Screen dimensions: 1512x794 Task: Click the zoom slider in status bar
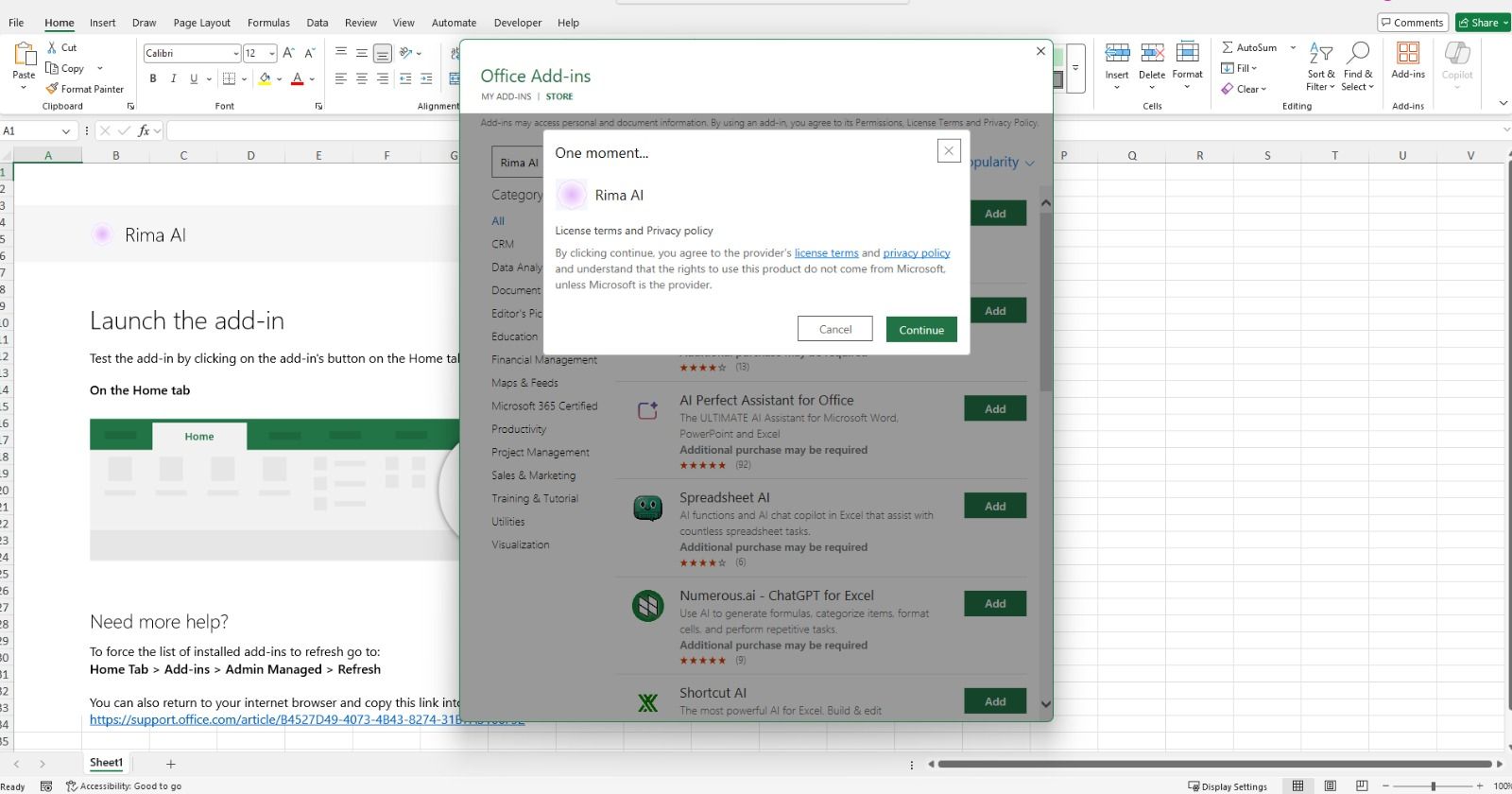[x=1433, y=786]
